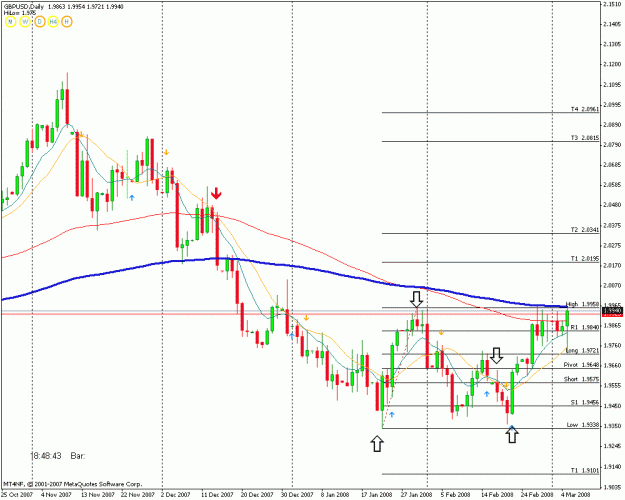Select the R1 1.9840 resistance label

tap(584, 327)
